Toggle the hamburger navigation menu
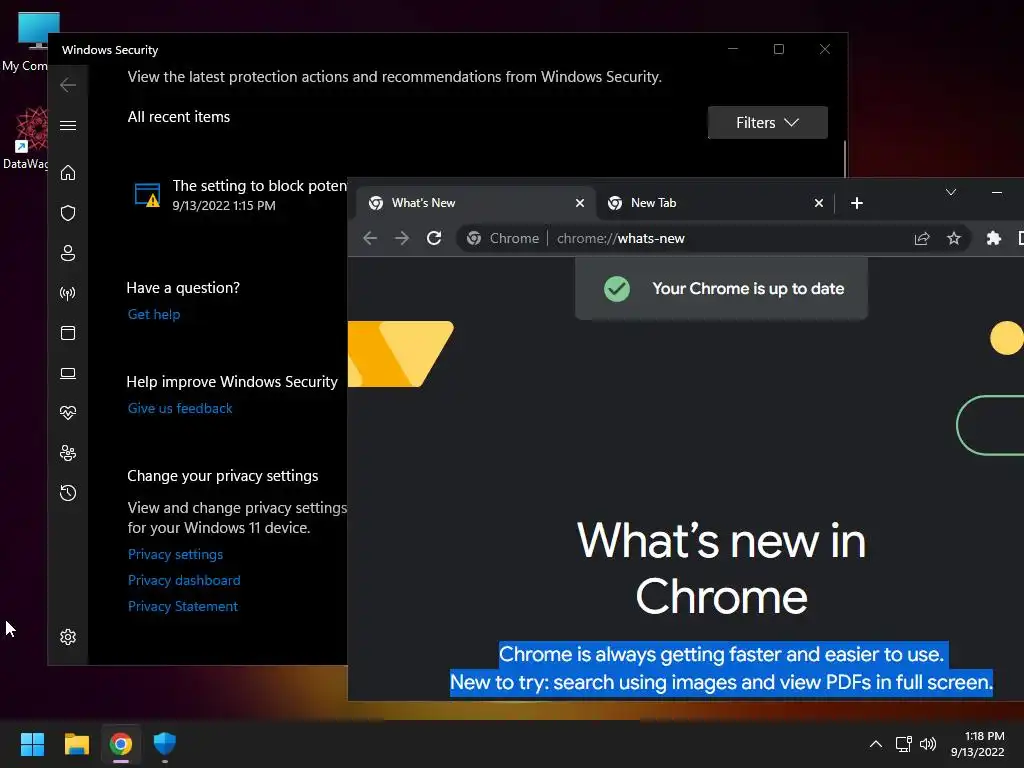The height and width of the screenshot is (768, 1024). (x=68, y=125)
